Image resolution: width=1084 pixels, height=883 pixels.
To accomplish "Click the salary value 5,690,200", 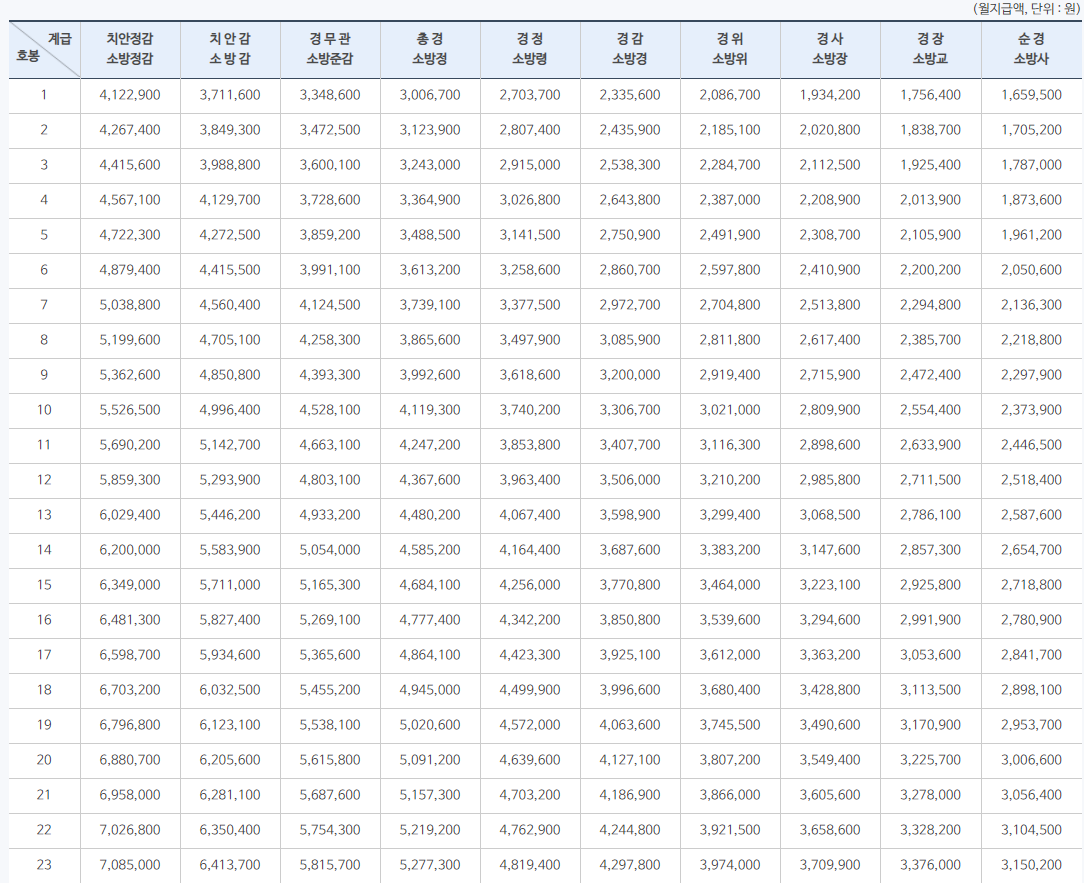I will coord(130,445).
